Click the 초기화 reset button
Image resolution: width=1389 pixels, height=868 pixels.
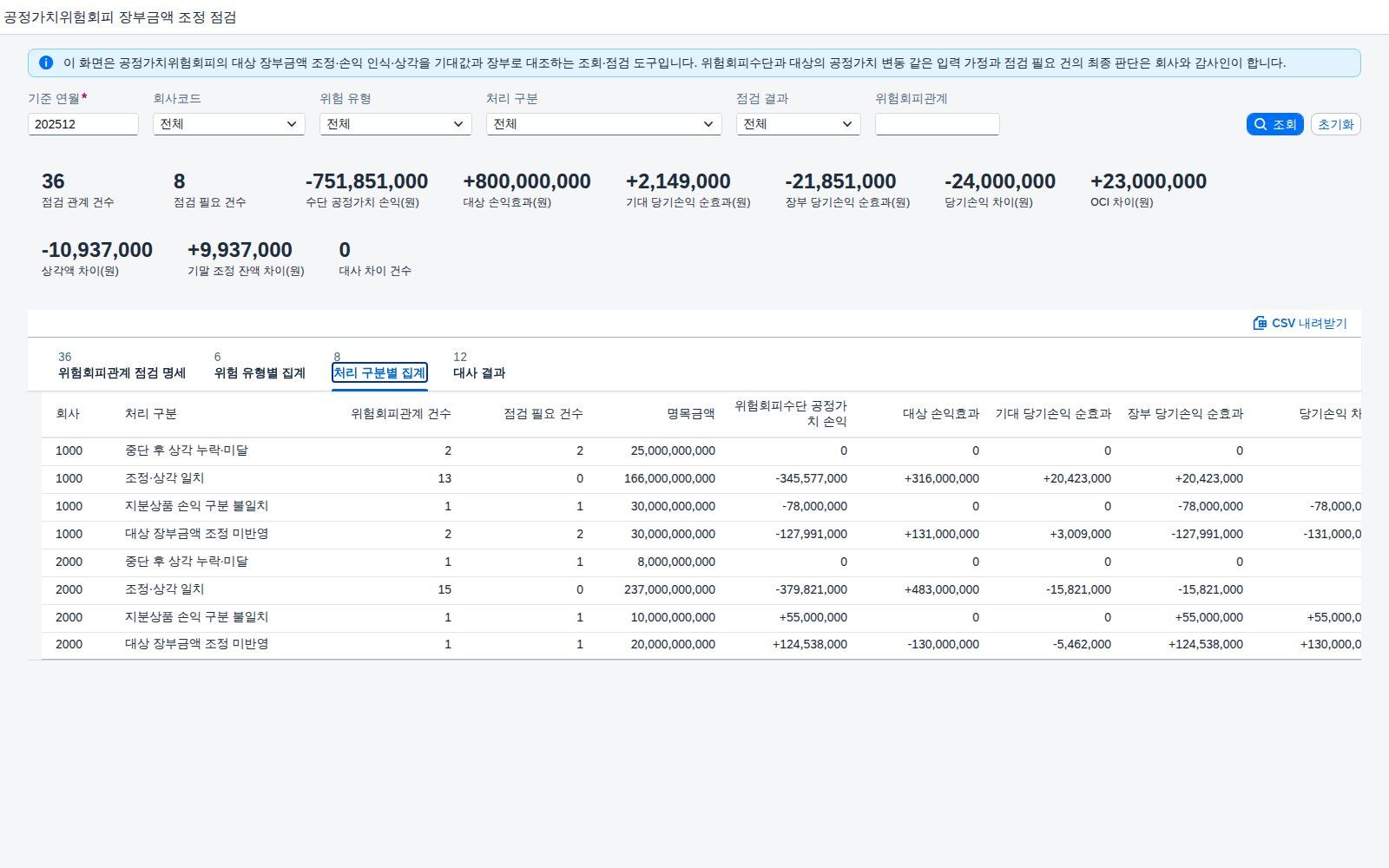1335,124
